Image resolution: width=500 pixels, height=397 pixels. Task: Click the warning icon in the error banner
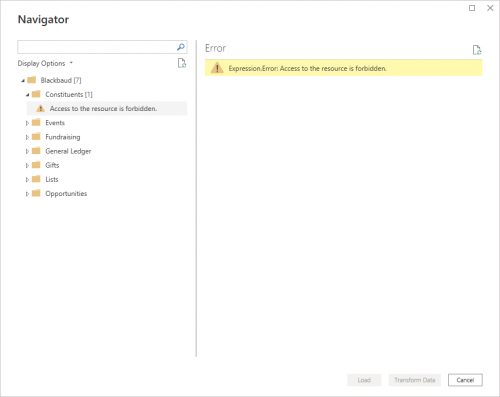[217, 68]
